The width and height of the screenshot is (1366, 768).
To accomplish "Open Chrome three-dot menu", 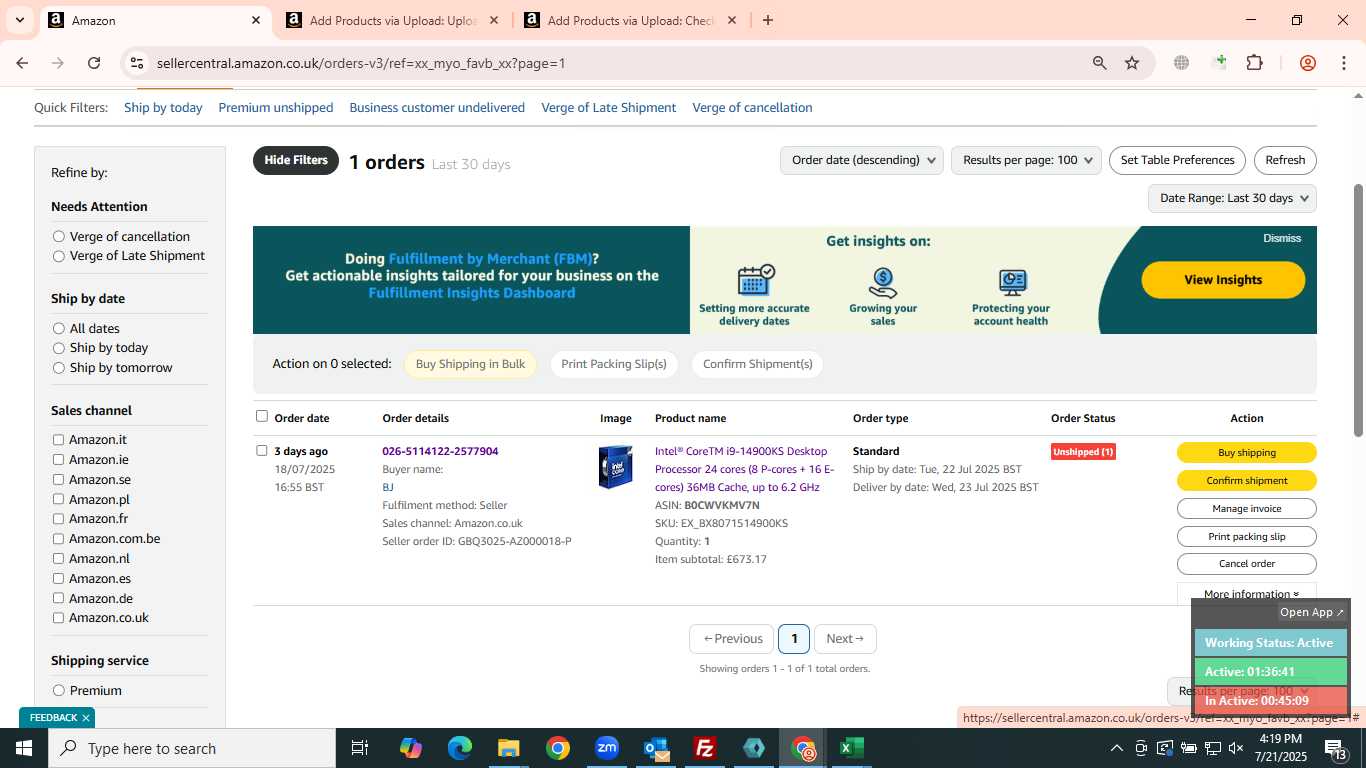I will [1343, 63].
